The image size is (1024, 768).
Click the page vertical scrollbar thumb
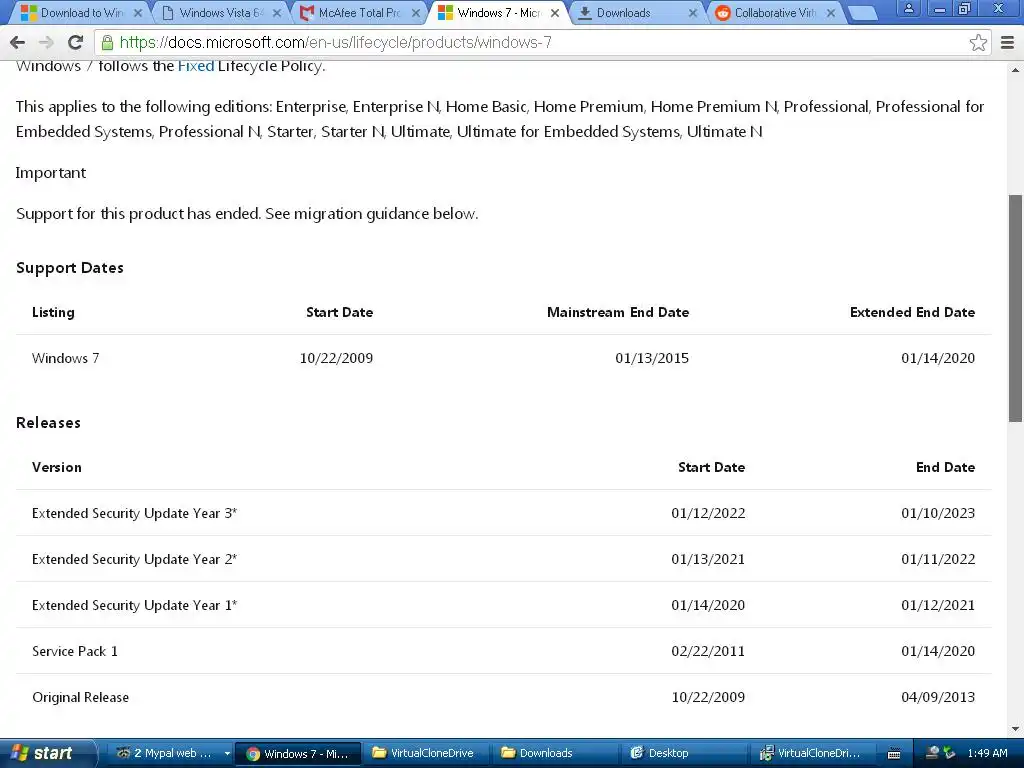click(x=1016, y=308)
